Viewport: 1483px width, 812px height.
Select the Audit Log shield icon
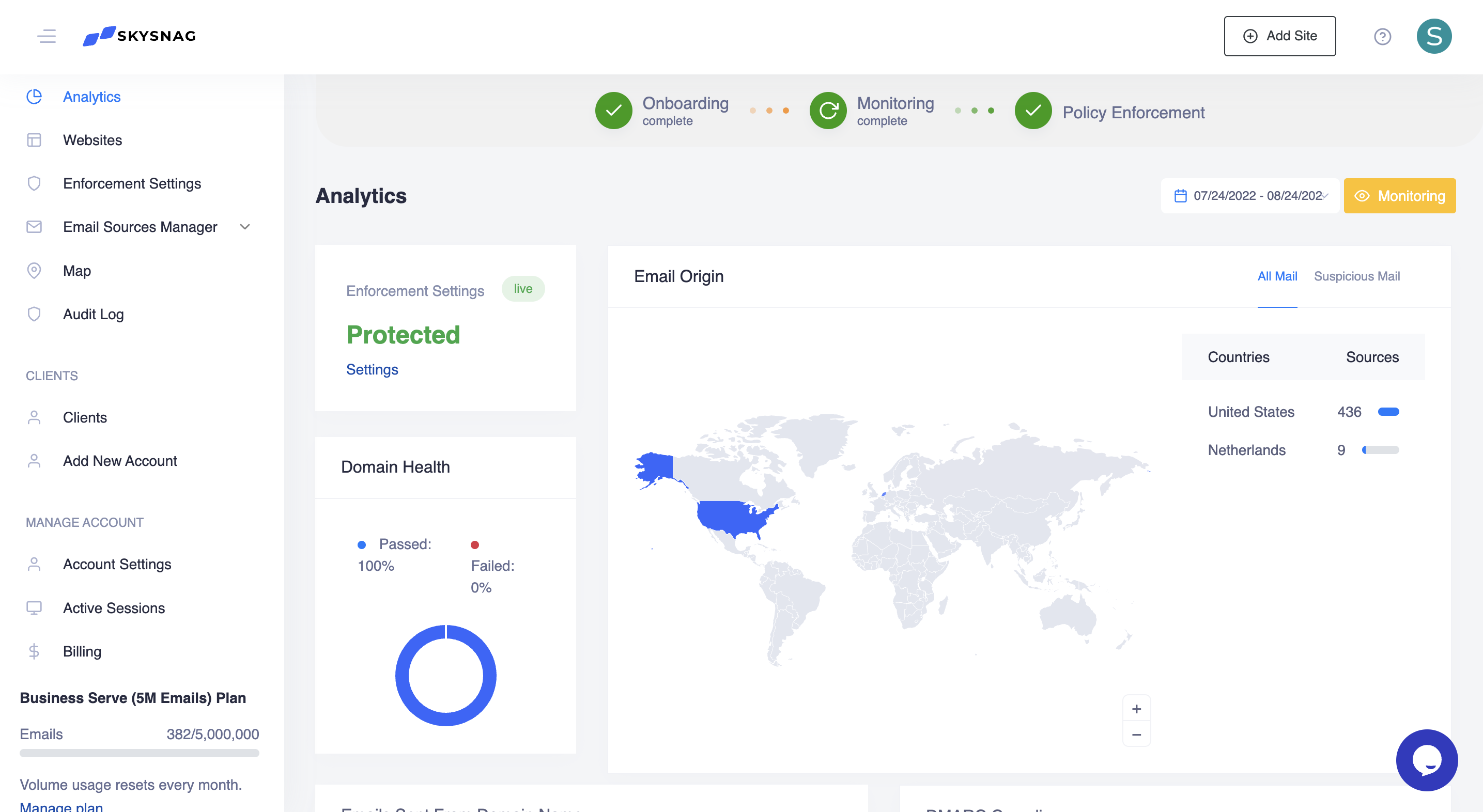click(34, 314)
